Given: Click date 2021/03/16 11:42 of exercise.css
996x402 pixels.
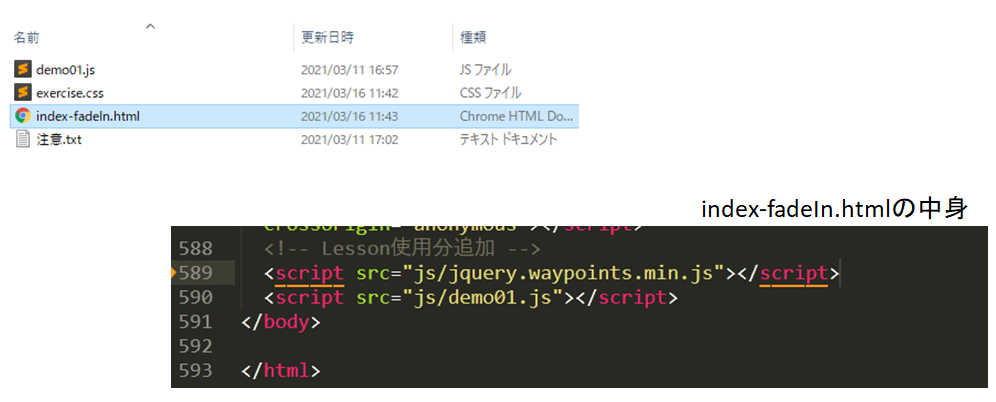Looking at the screenshot, I should [x=349, y=93].
